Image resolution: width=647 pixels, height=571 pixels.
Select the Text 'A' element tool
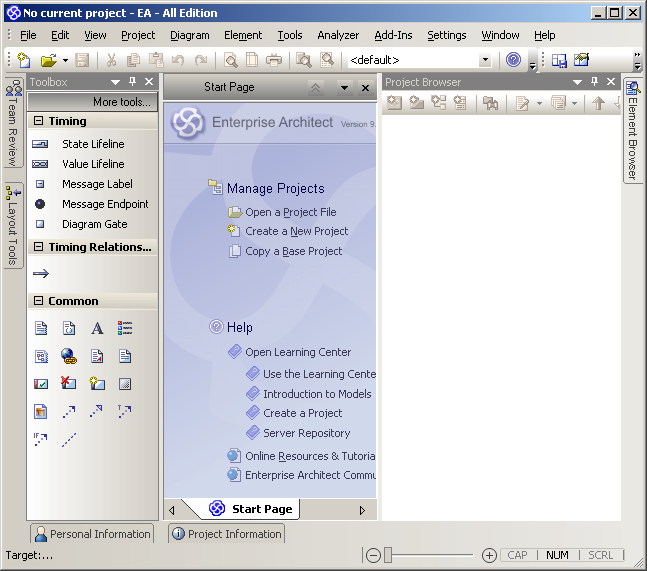97,328
